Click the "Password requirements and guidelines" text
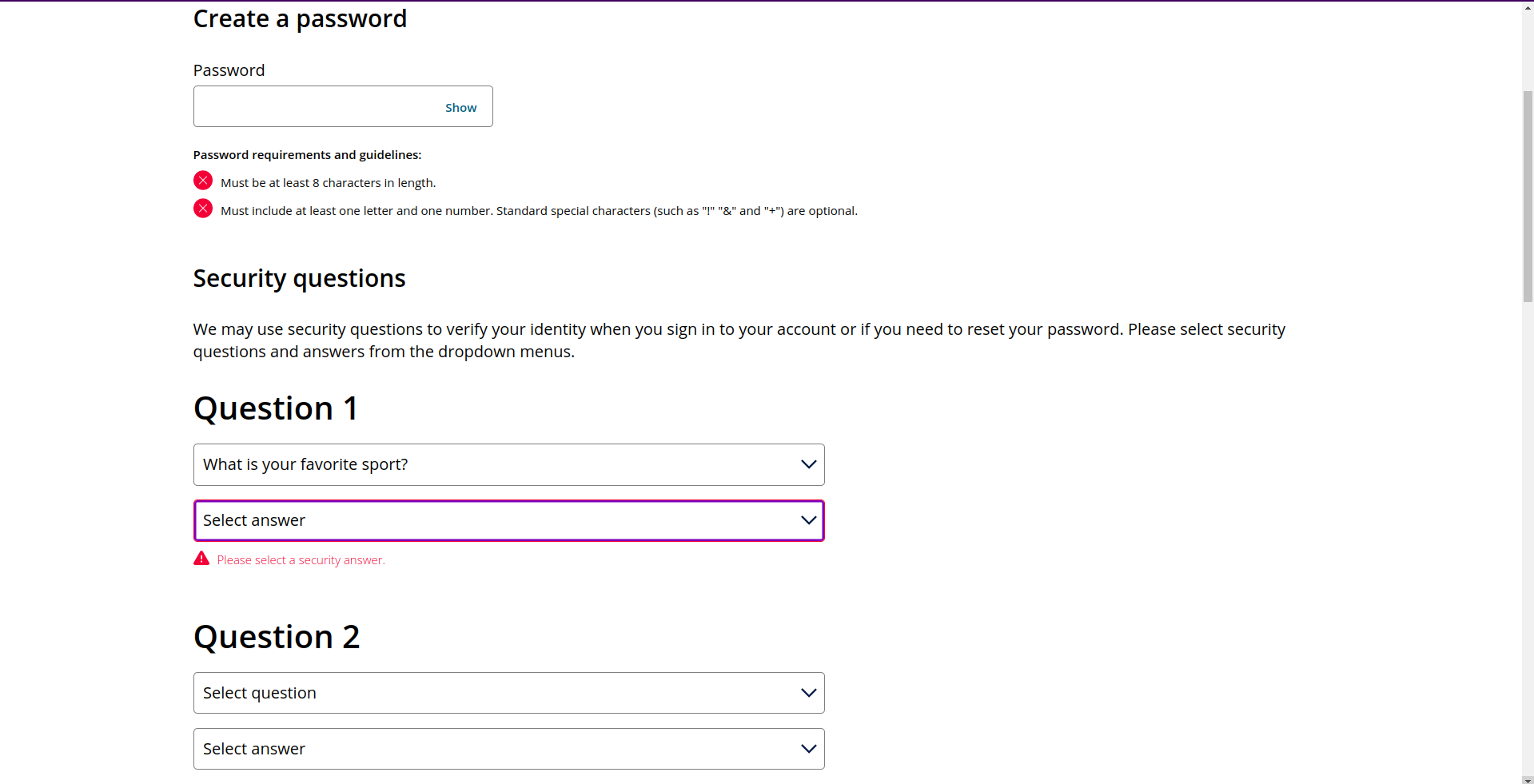The width and height of the screenshot is (1534, 784). click(307, 155)
